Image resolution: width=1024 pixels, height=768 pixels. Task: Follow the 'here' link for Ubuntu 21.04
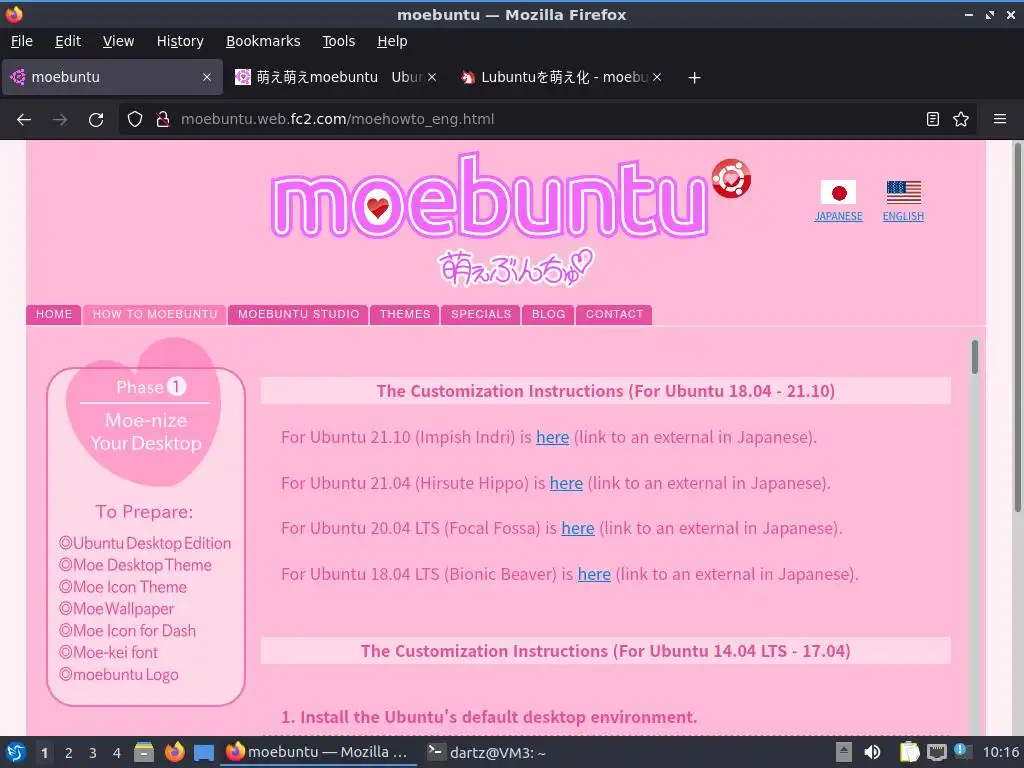pyautogui.click(x=566, y=483)
